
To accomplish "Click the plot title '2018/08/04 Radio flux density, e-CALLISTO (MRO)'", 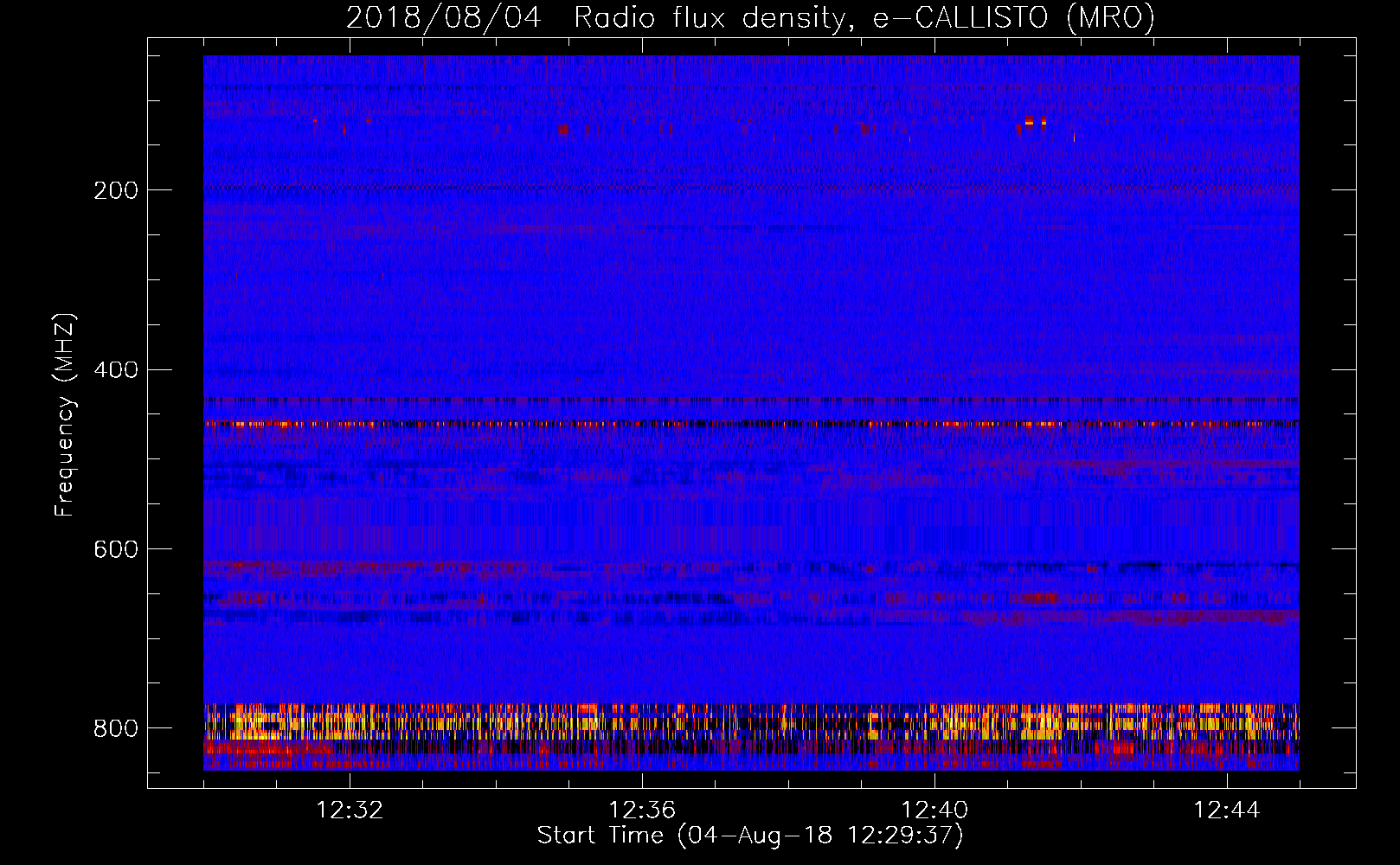I will click(x=750, y=18).
